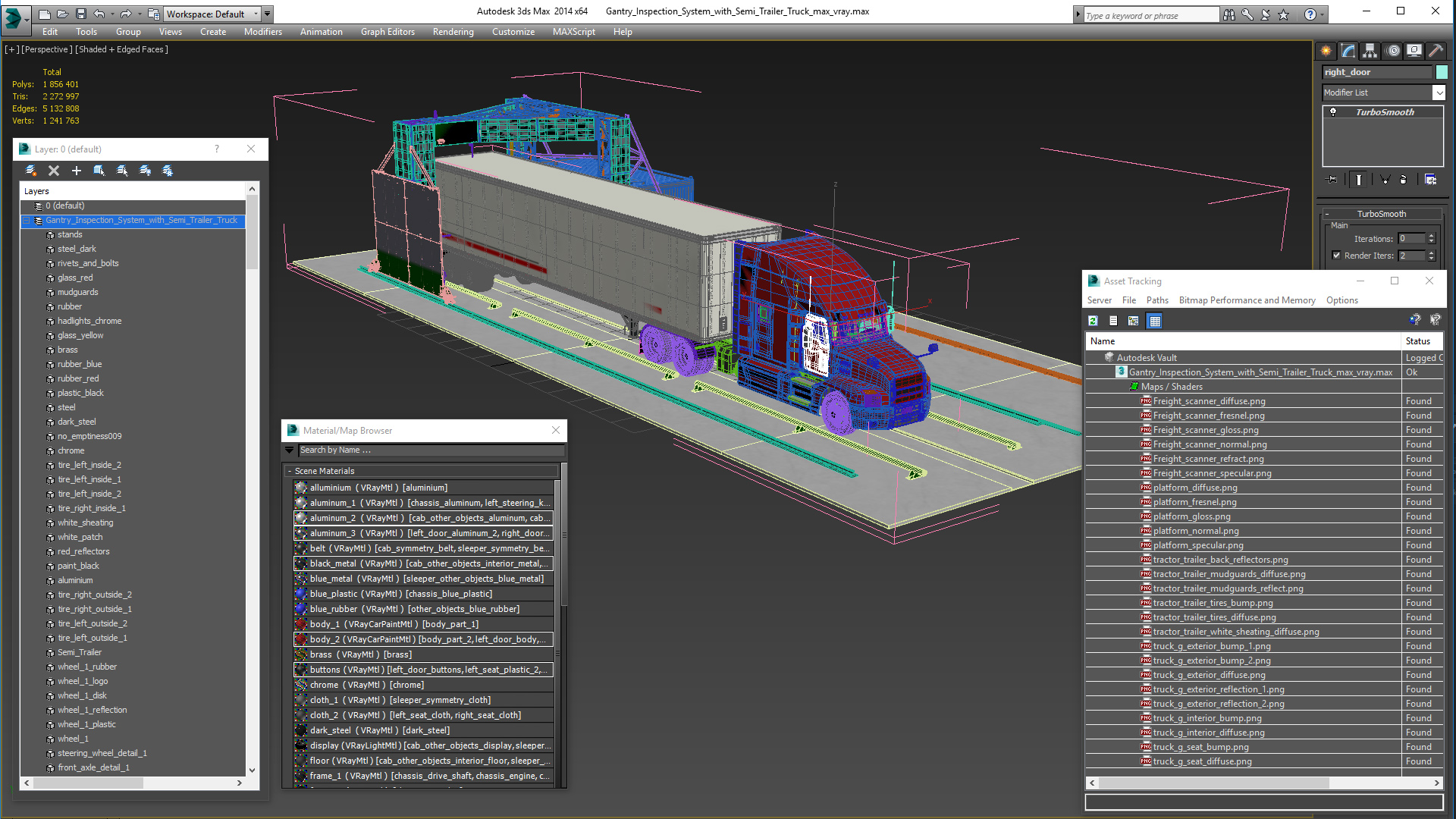Click the Perspective viewport label
Image resolution: width=1456 pixels, height=819 pixels.
point(47,49)
